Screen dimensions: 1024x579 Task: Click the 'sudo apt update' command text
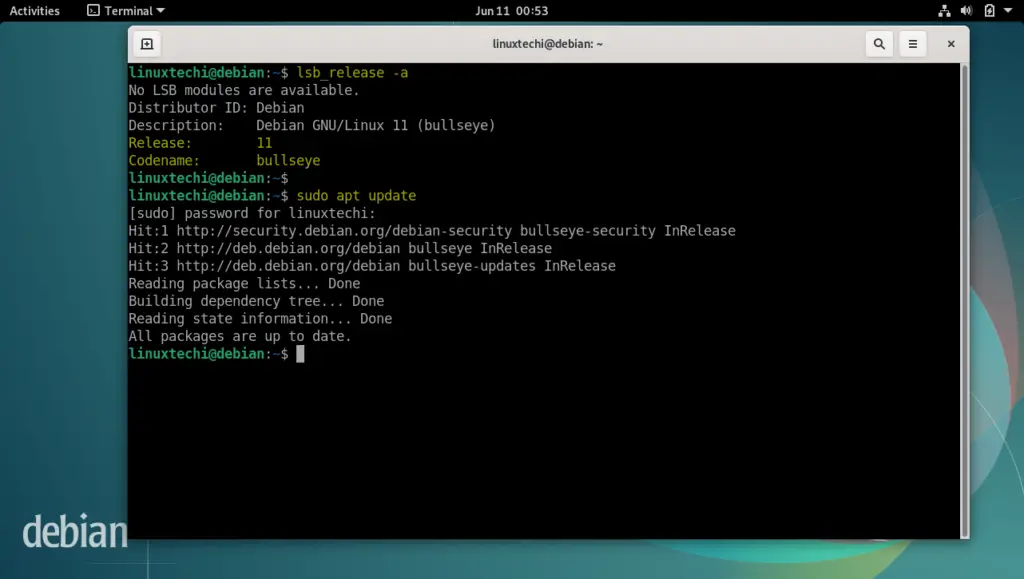pyautogui.click(x=356, y=196)
